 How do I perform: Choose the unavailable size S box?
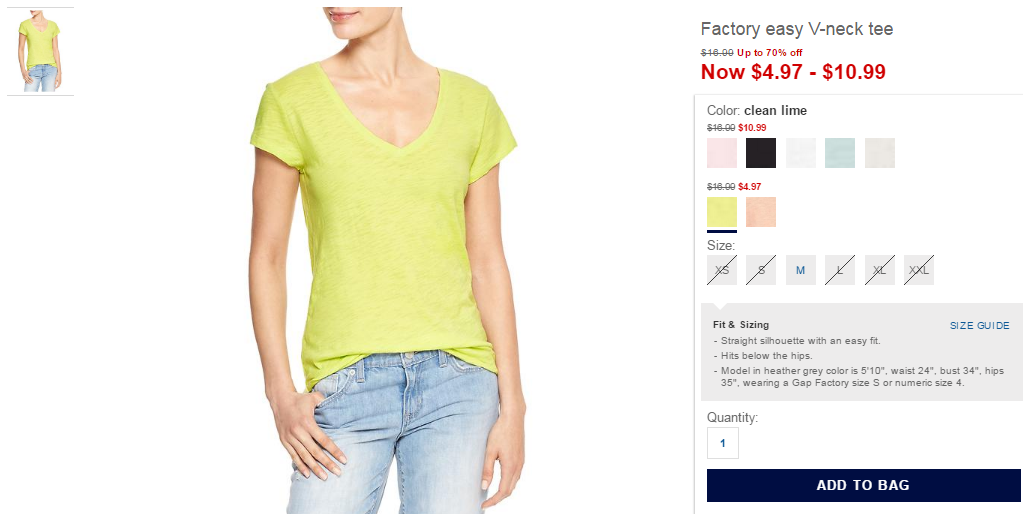tap(761, 270)
